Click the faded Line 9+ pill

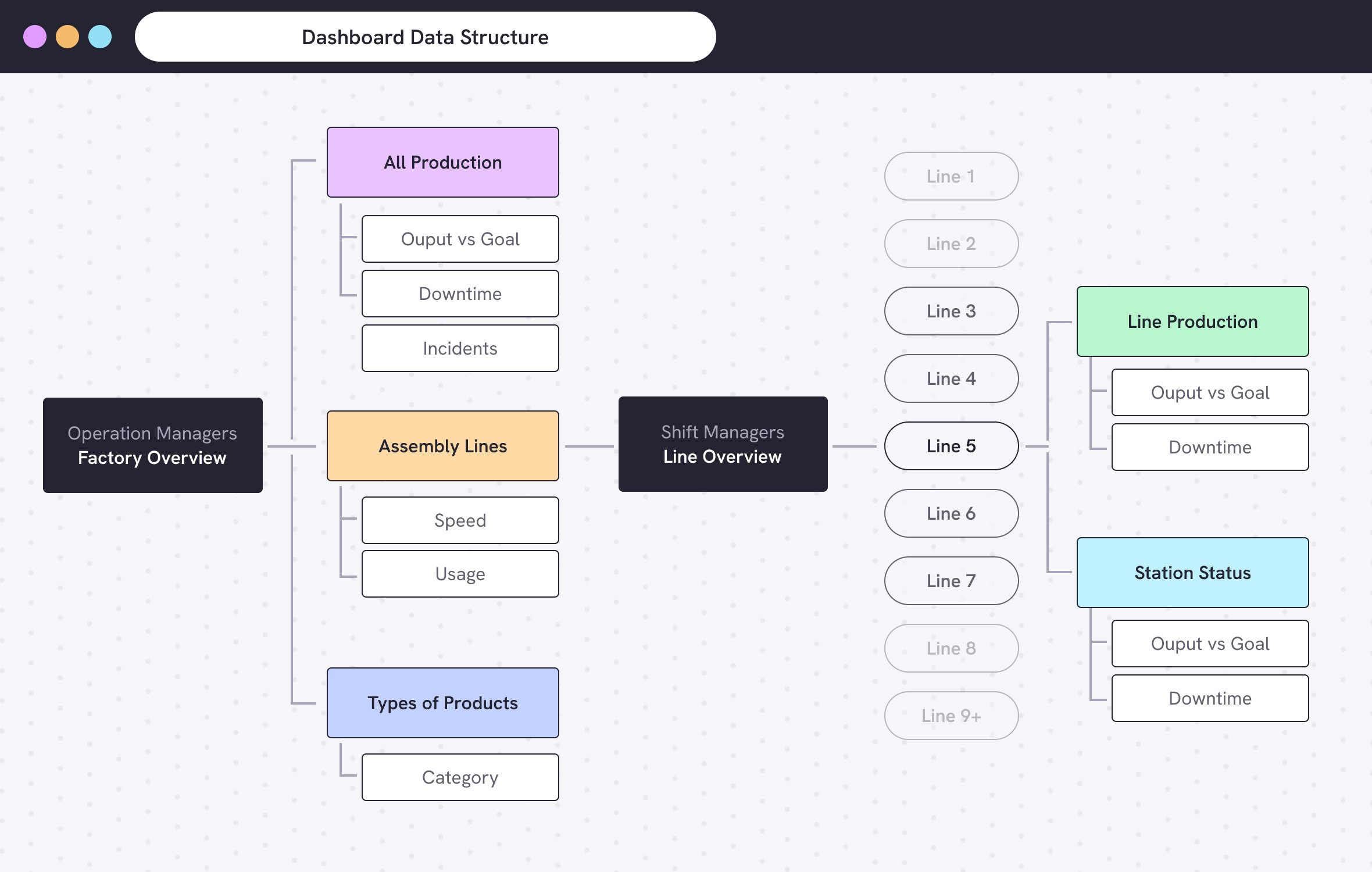951,716
